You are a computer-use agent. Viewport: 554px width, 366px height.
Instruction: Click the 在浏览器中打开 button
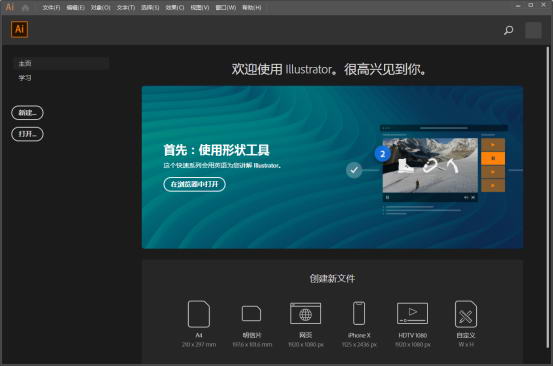pos(194,184)
